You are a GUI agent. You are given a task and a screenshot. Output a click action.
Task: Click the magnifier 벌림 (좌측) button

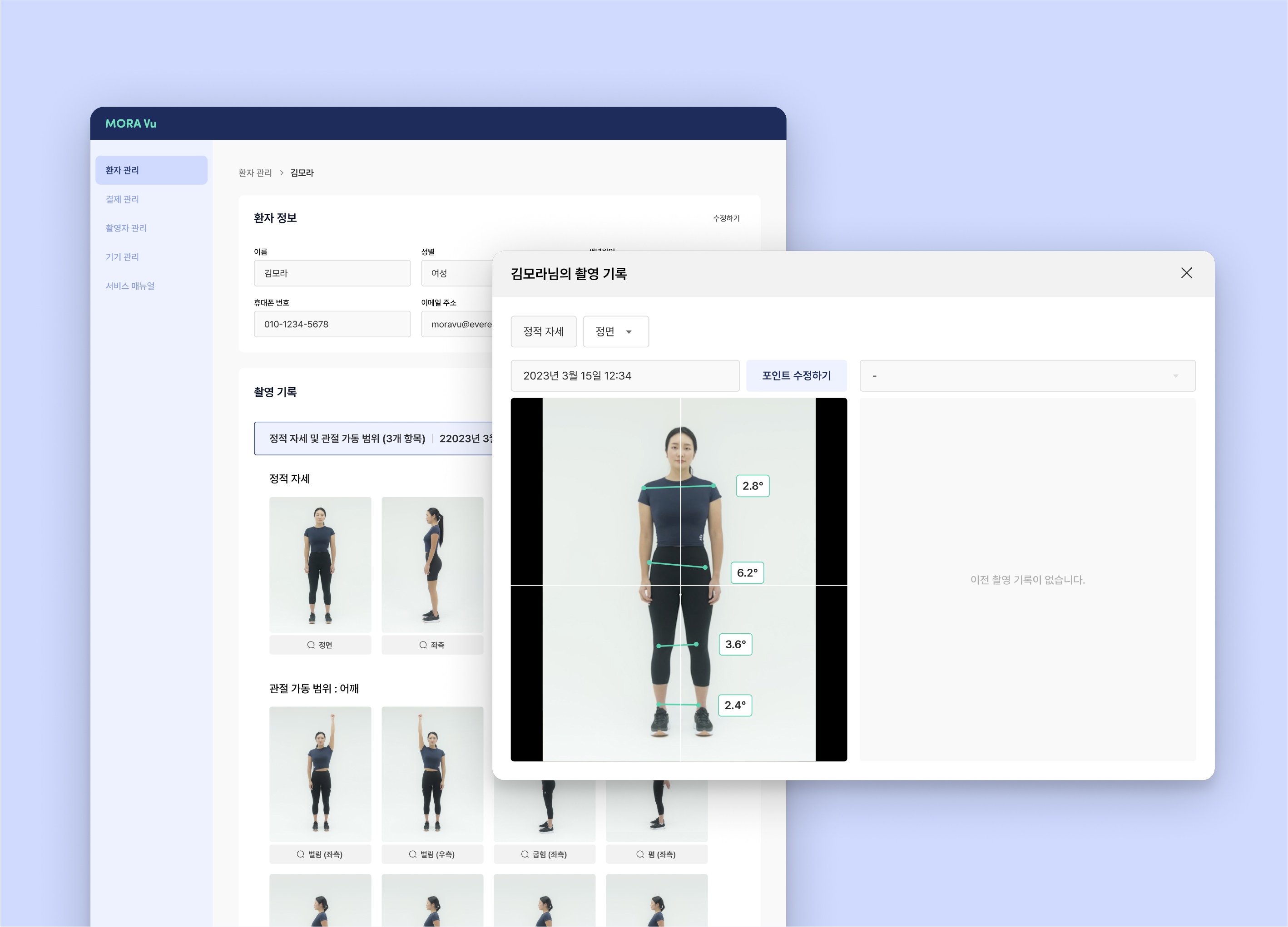pos(320,854)
